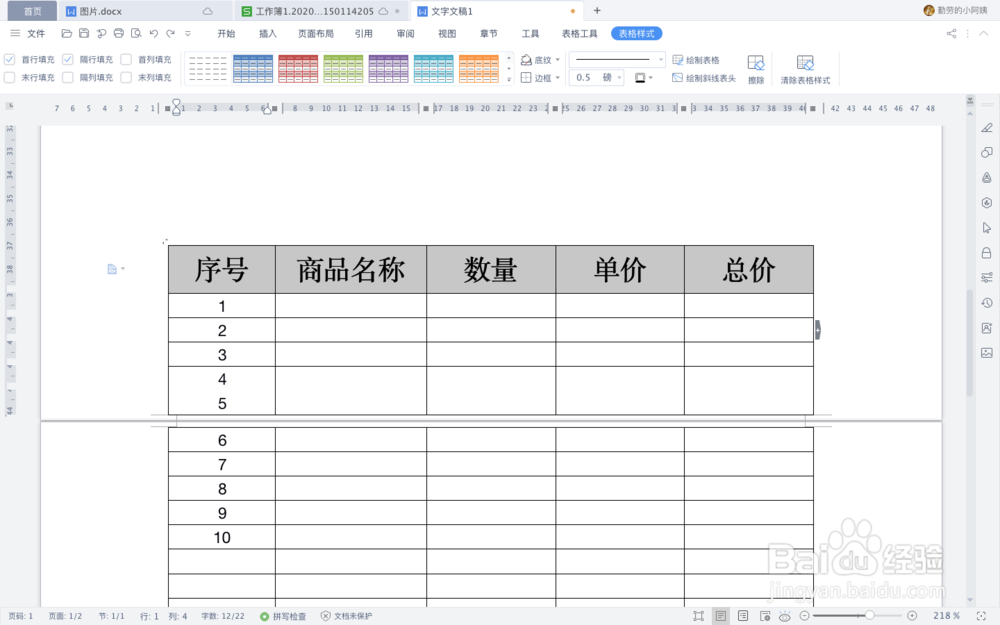Disable the 隔行填充 option
Screen dimensions: 1000x625
[66, 58]
